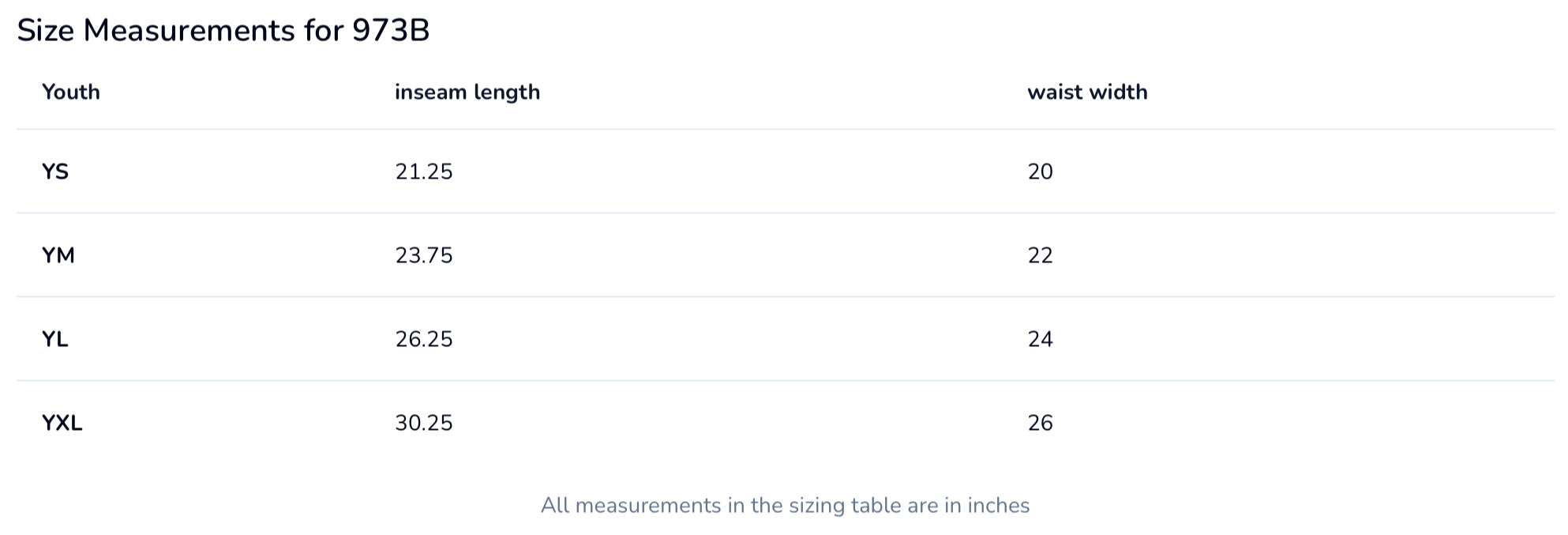Select waist width value 20
Viewport: 1568px width, 535px height.
tap(1041, 171)
